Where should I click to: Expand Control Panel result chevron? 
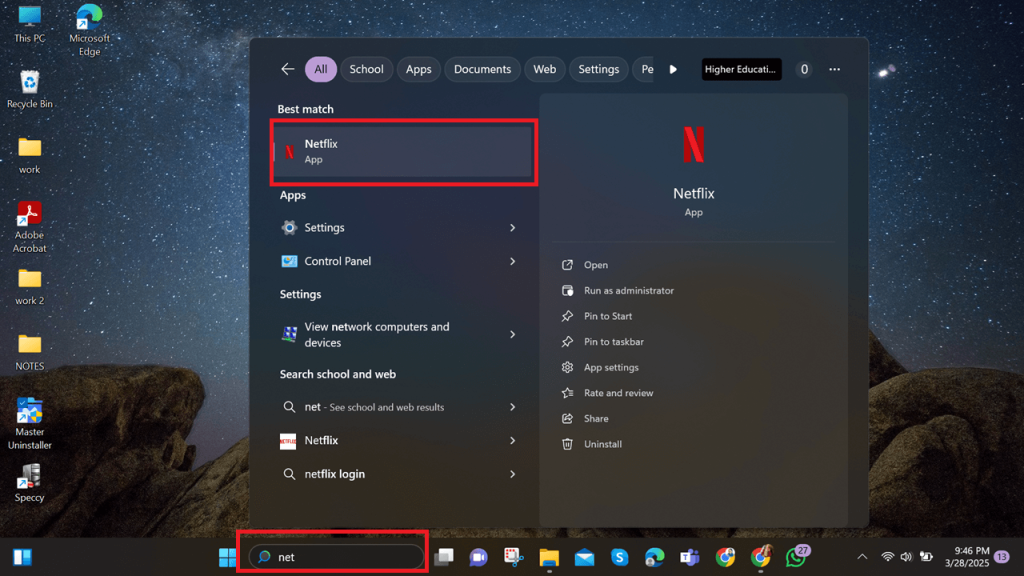tap(512, 261)
